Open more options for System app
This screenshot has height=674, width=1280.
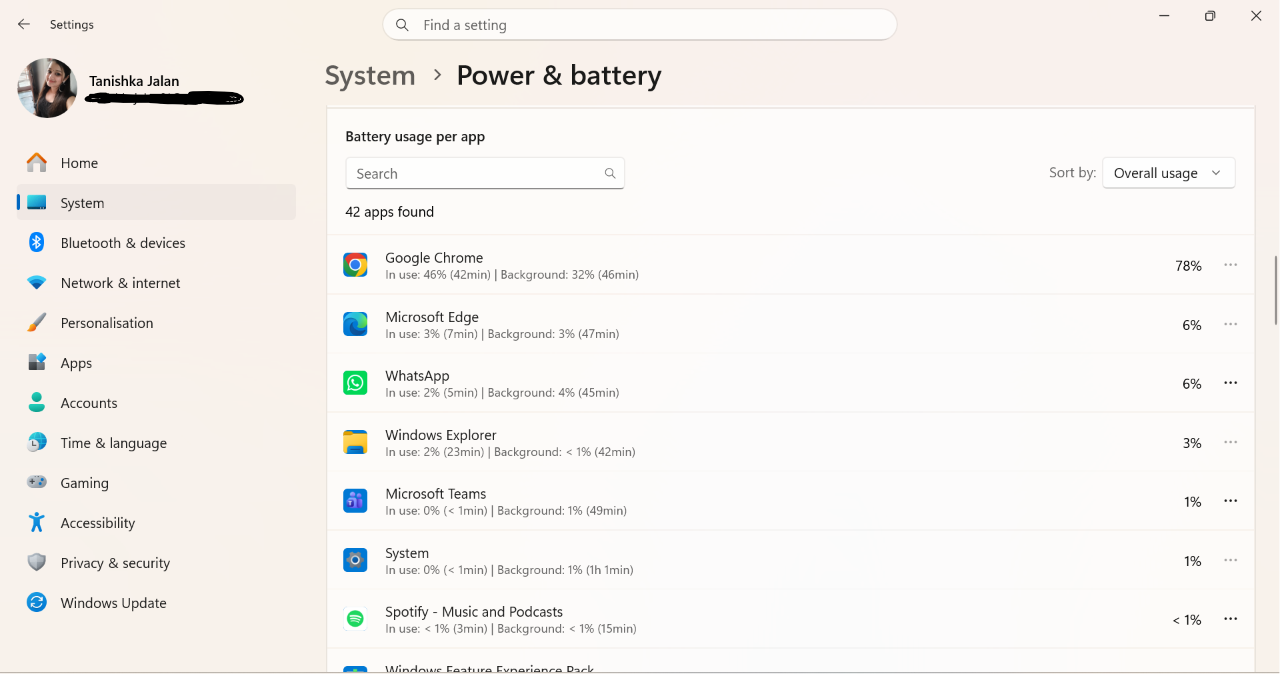point(1231,560)
